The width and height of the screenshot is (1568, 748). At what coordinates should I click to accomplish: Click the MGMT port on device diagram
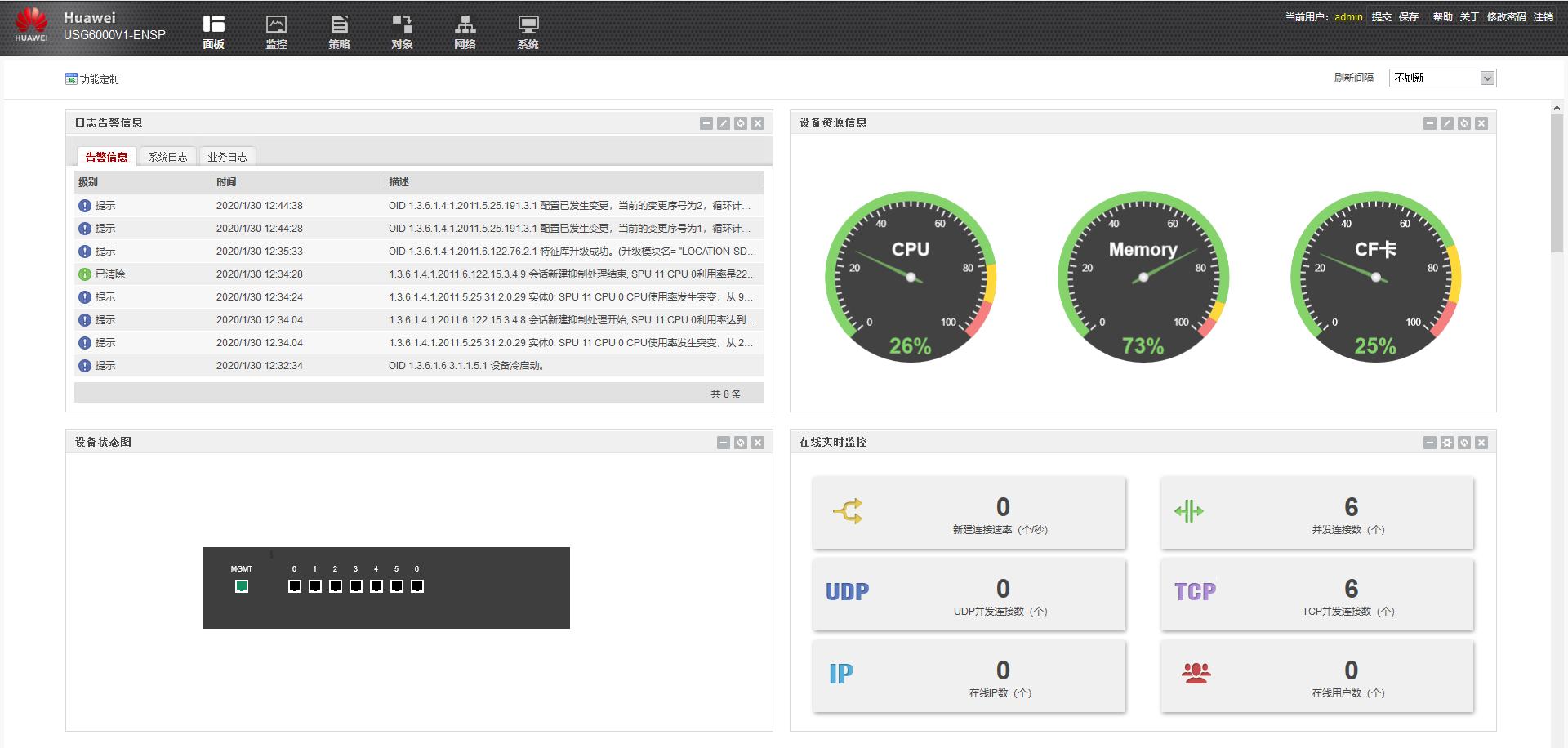coord(242,586)
